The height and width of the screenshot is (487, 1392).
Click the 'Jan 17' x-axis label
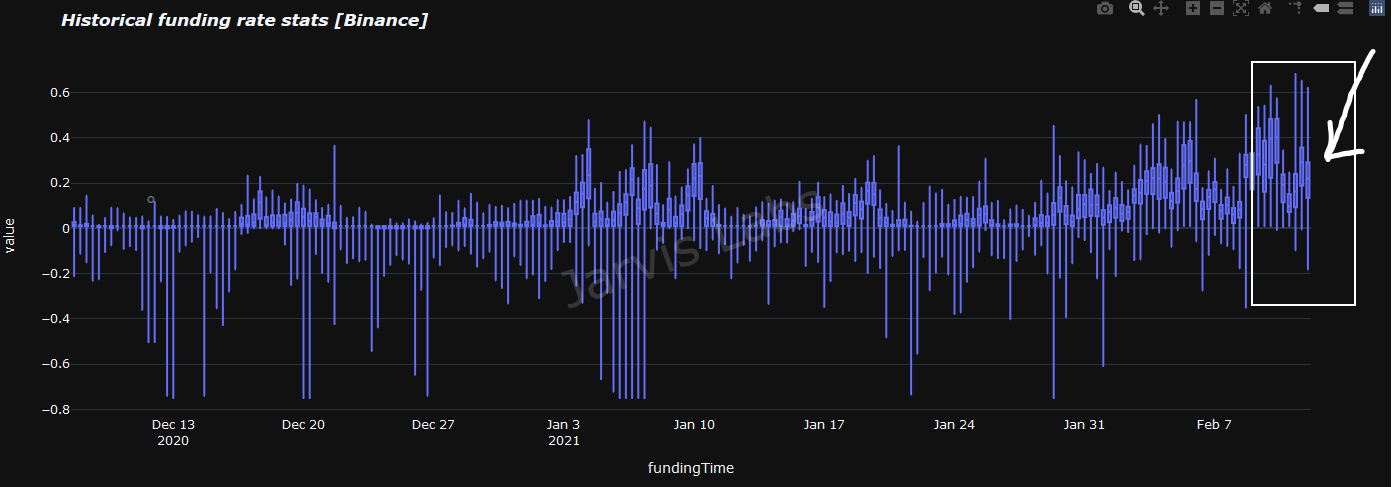(x=824, y=425)
